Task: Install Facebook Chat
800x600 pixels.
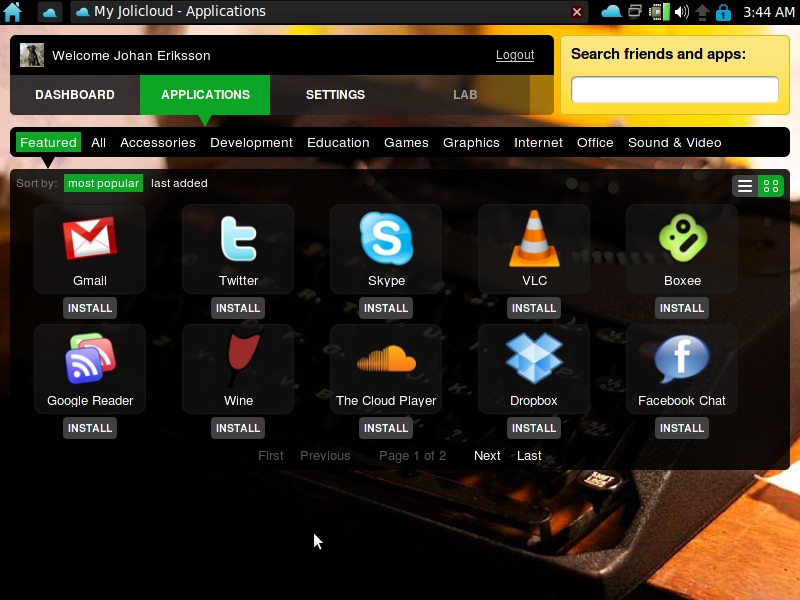Action: tap(682, 428)
